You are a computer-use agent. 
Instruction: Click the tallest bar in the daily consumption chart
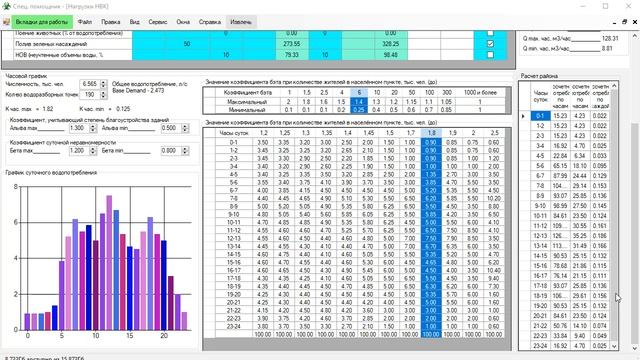click(109, 262)
